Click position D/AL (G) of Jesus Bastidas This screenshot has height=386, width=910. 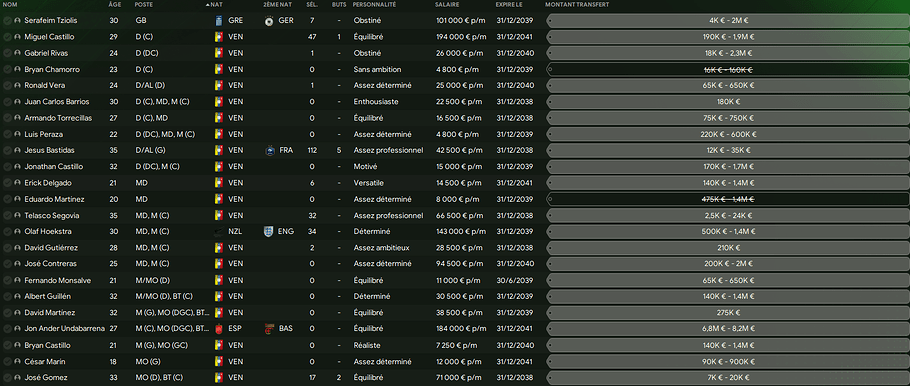150,150
